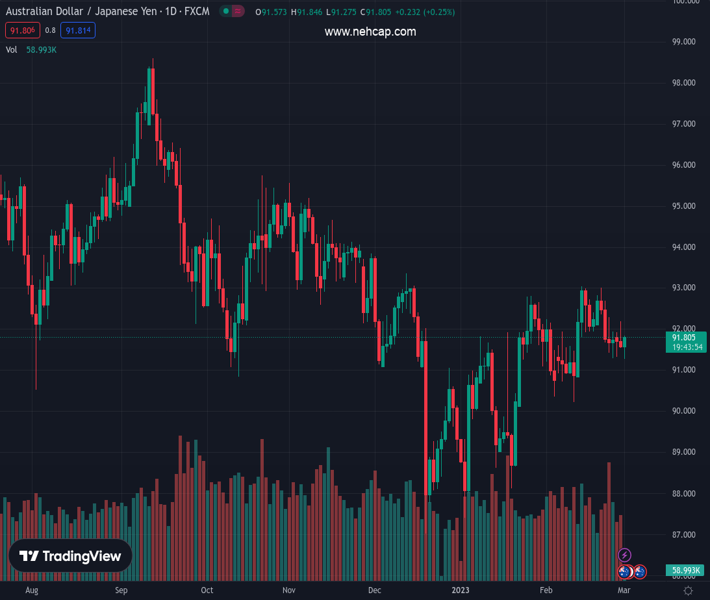Open chart settings gear icon
The width and height of the screenshot is (710, 600).
coord(688,591)
